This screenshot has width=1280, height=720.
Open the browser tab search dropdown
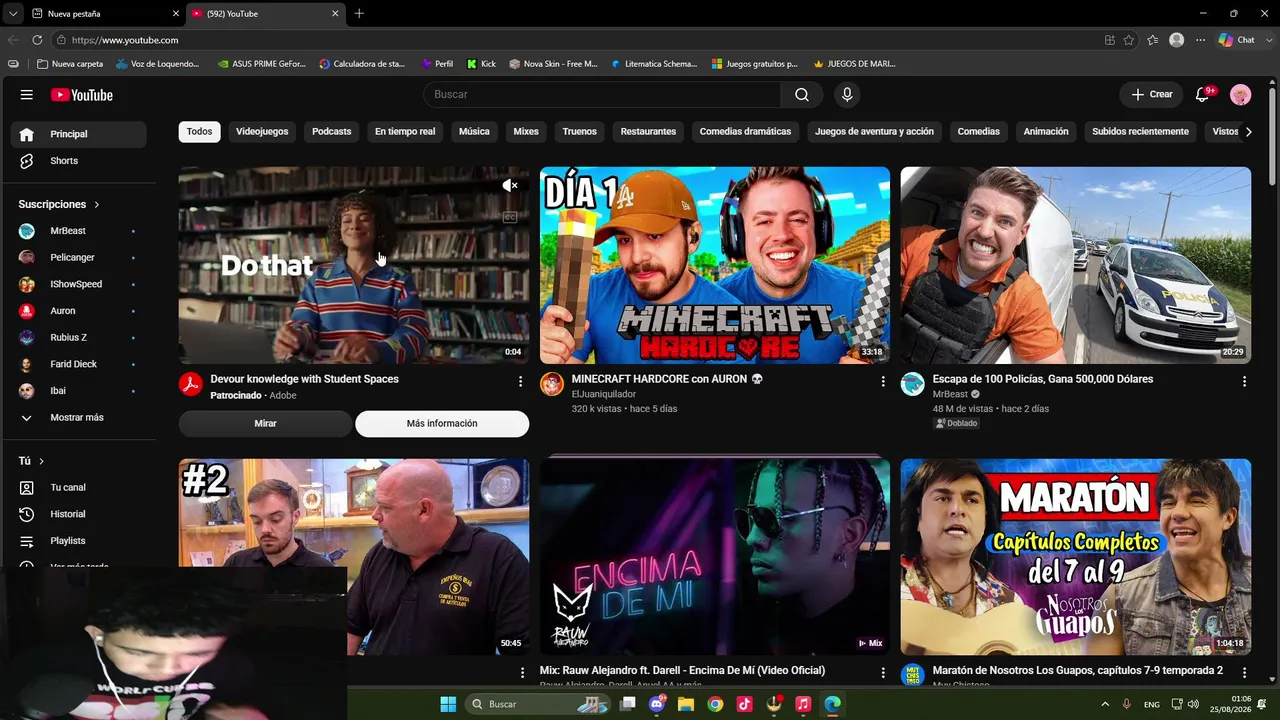coord(12,13)
